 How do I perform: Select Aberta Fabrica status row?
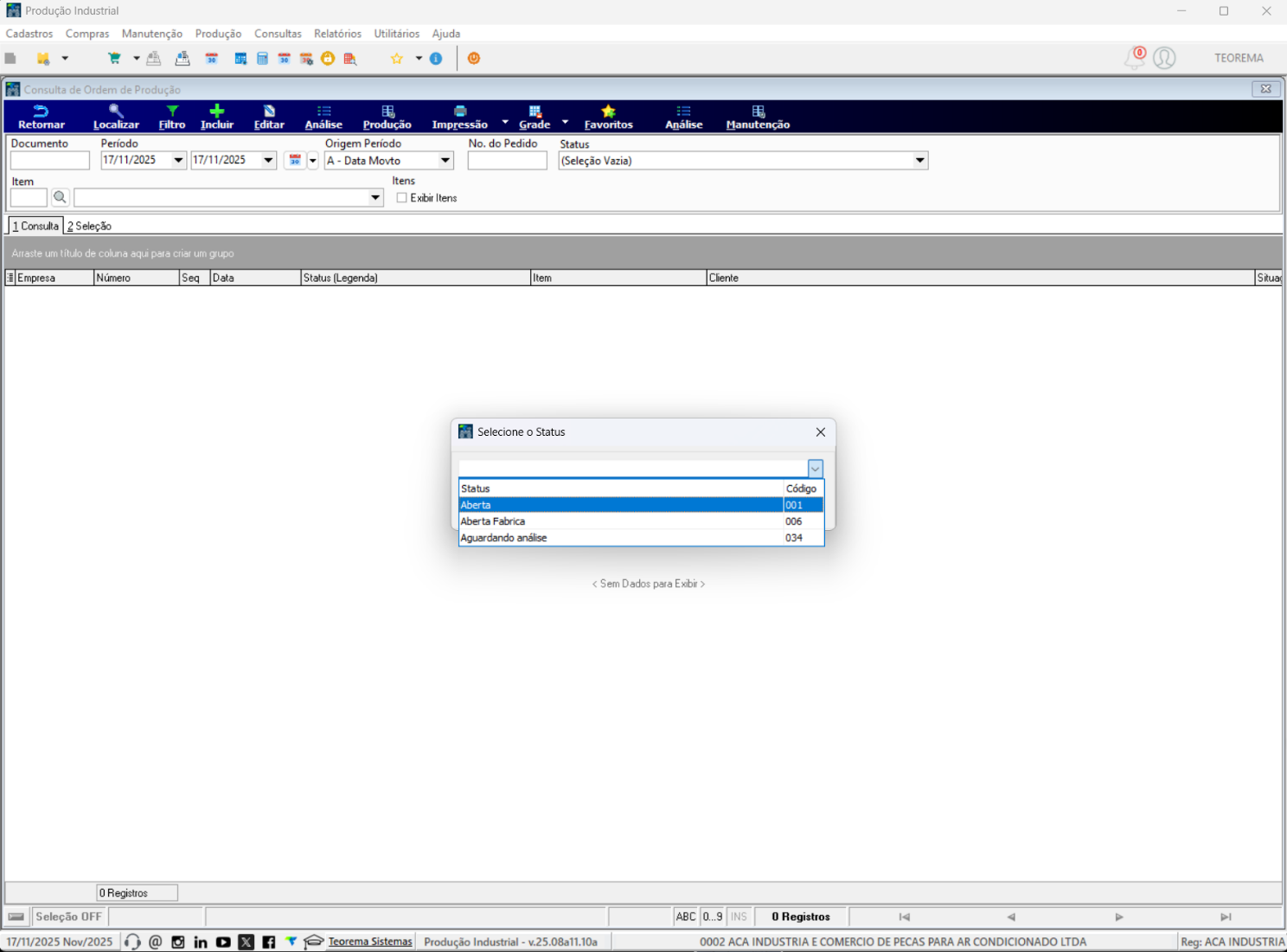pos(641,521)
